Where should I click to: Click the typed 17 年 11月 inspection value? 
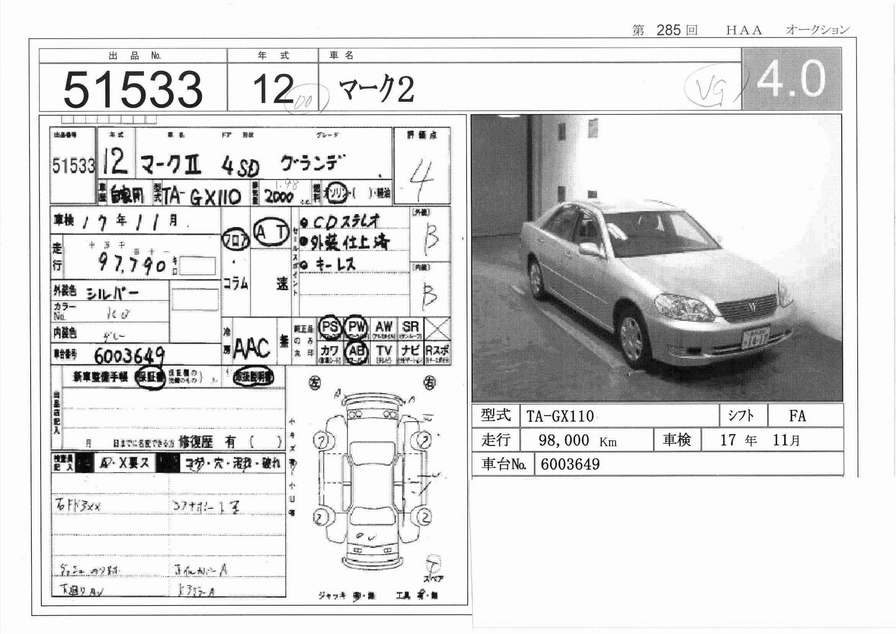(x=760, y=440)
